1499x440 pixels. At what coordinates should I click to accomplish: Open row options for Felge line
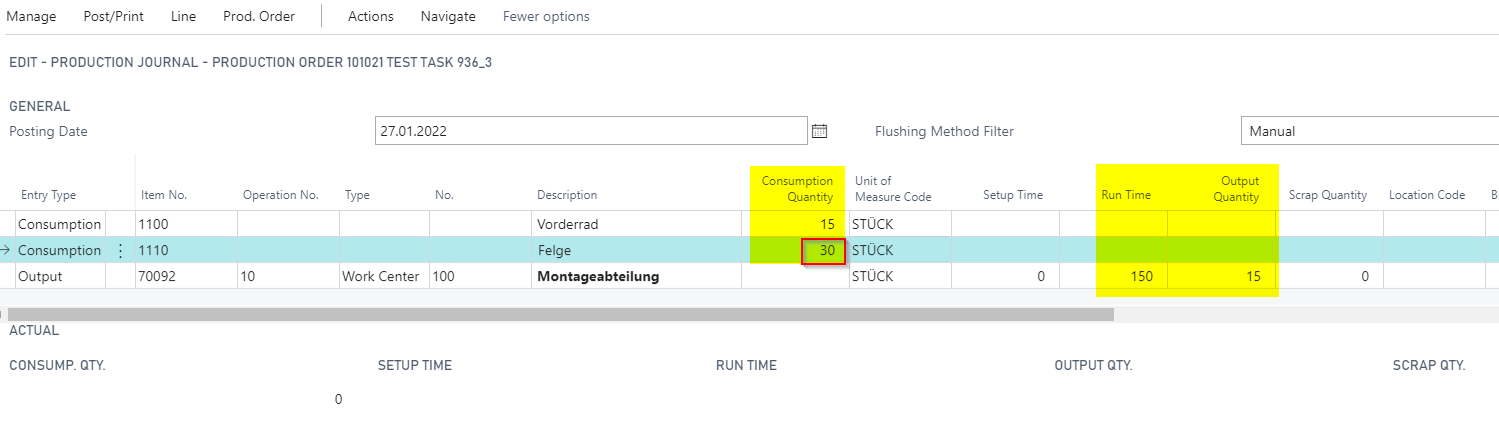pos(121,251)
